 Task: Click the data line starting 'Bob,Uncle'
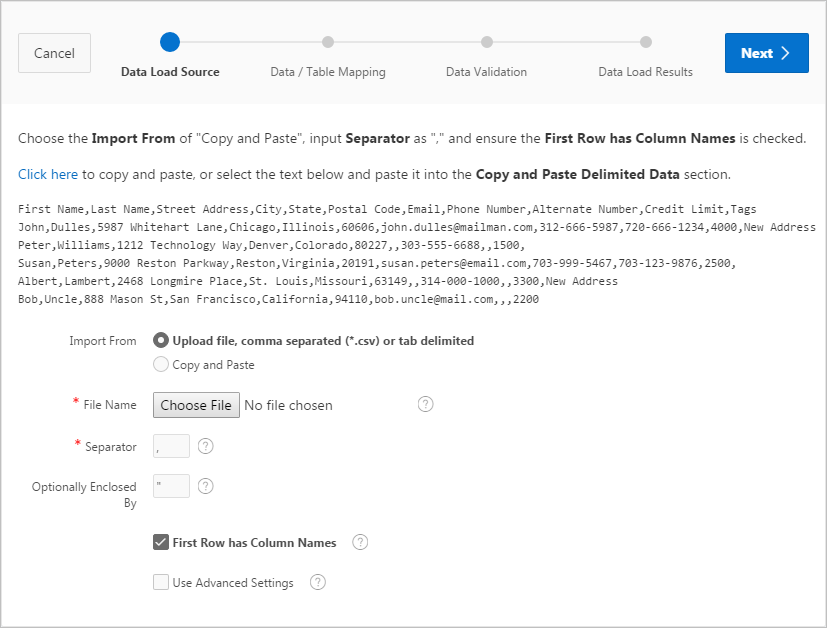[278, 299]
